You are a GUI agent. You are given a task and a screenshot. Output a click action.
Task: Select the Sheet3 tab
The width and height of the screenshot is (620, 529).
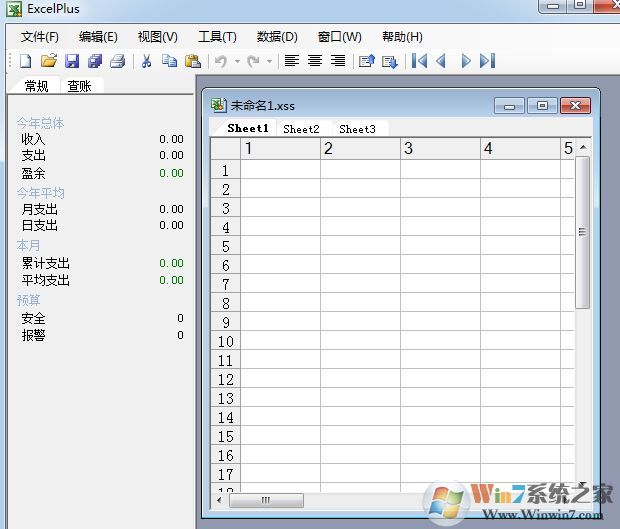click(357, 129)
